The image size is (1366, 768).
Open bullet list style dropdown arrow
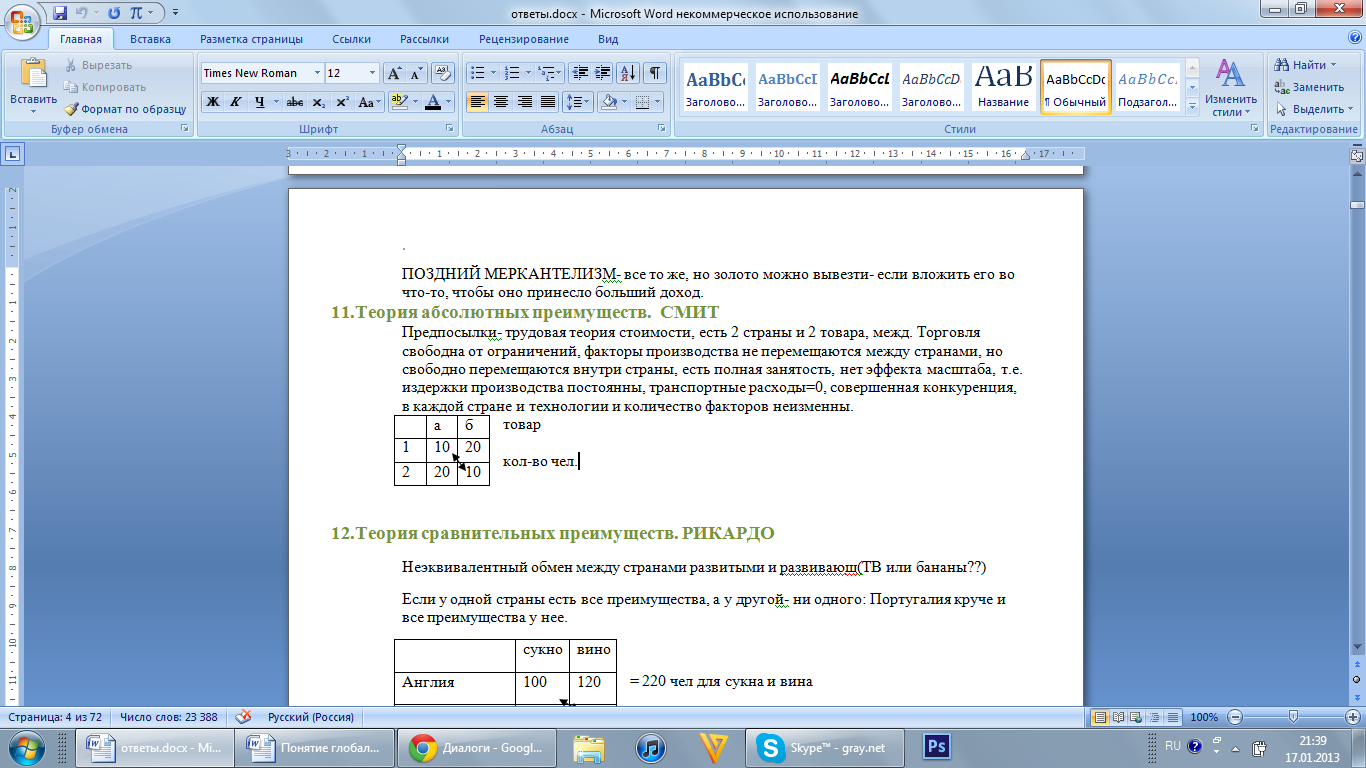[x=492, y=73]
